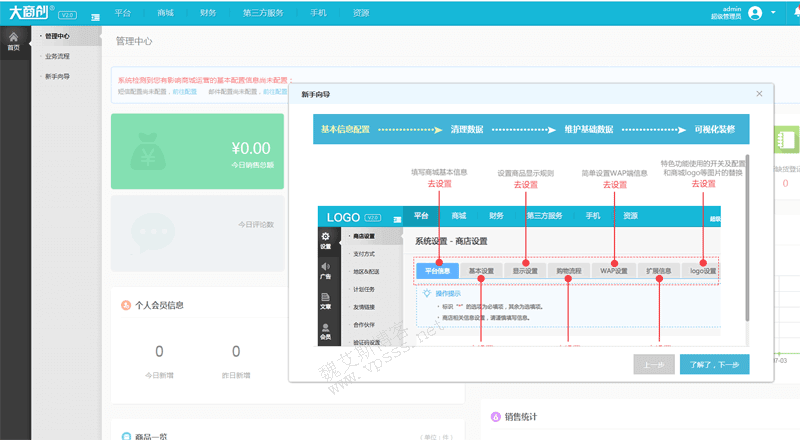
Task: Click the sidebar collapse icon beside the logo
Action: coord(95,16)
